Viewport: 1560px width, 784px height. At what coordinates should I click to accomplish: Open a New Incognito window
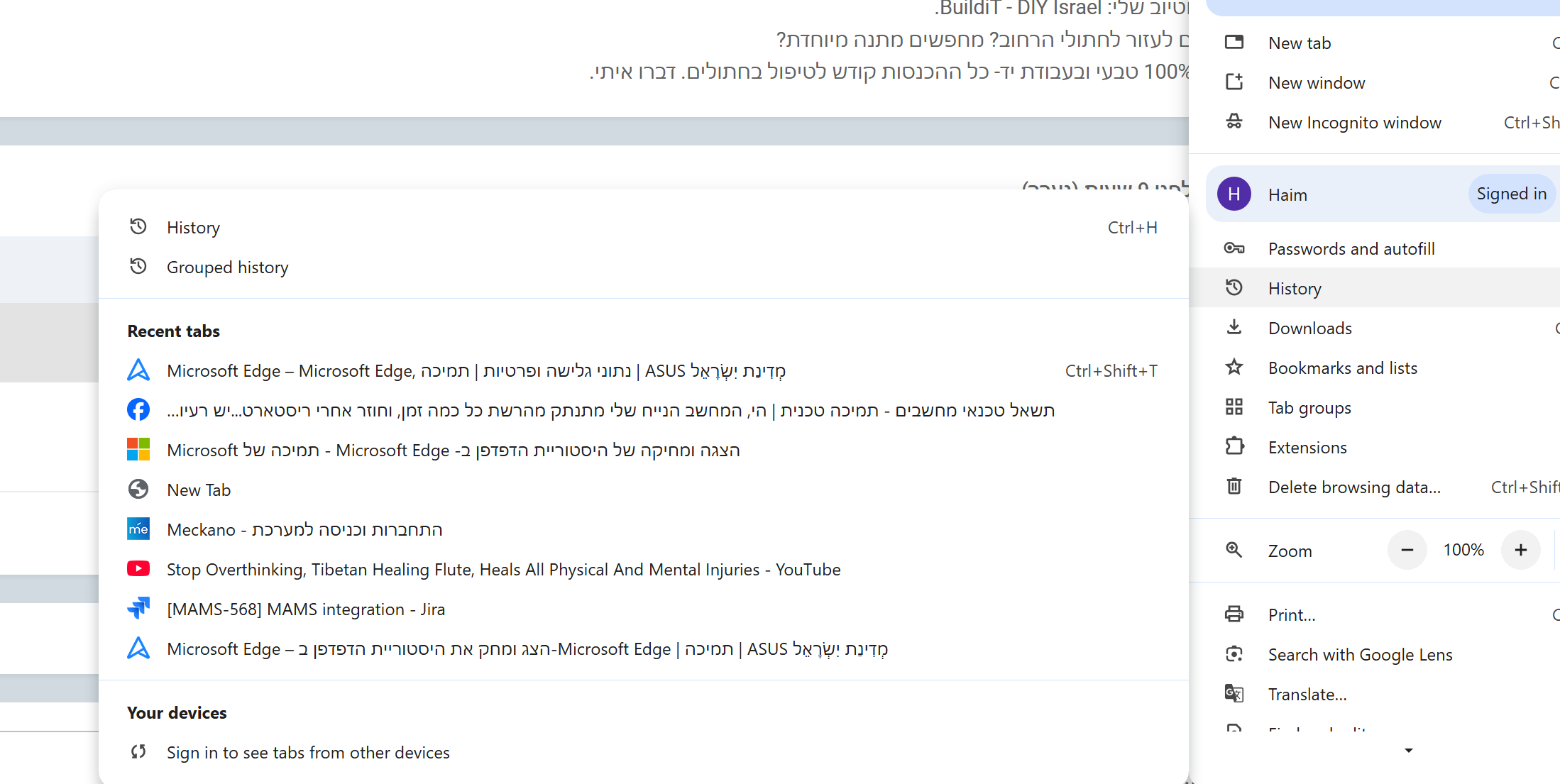(x=1375, y=123)
